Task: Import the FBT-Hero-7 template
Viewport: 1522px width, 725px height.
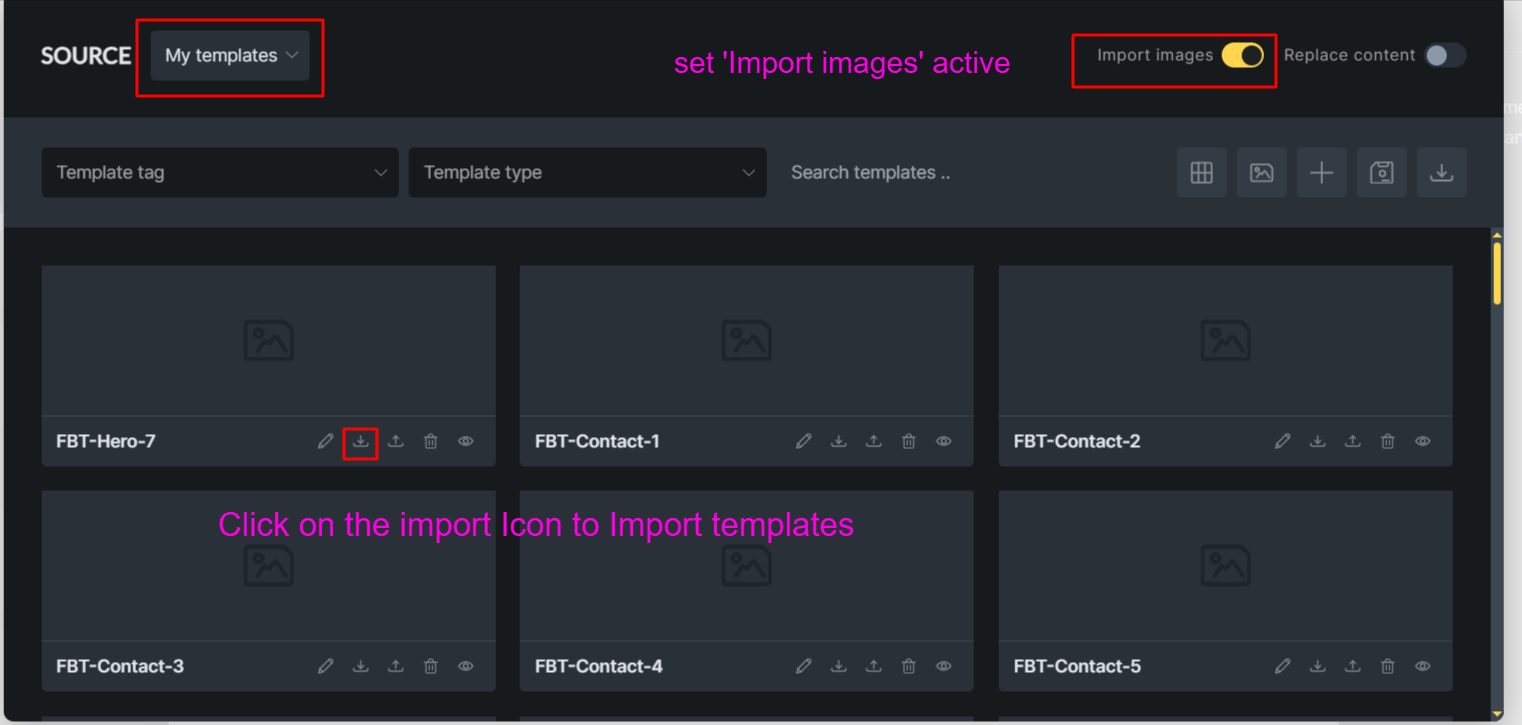Action: pyautogui.click(x=360, y=441)
